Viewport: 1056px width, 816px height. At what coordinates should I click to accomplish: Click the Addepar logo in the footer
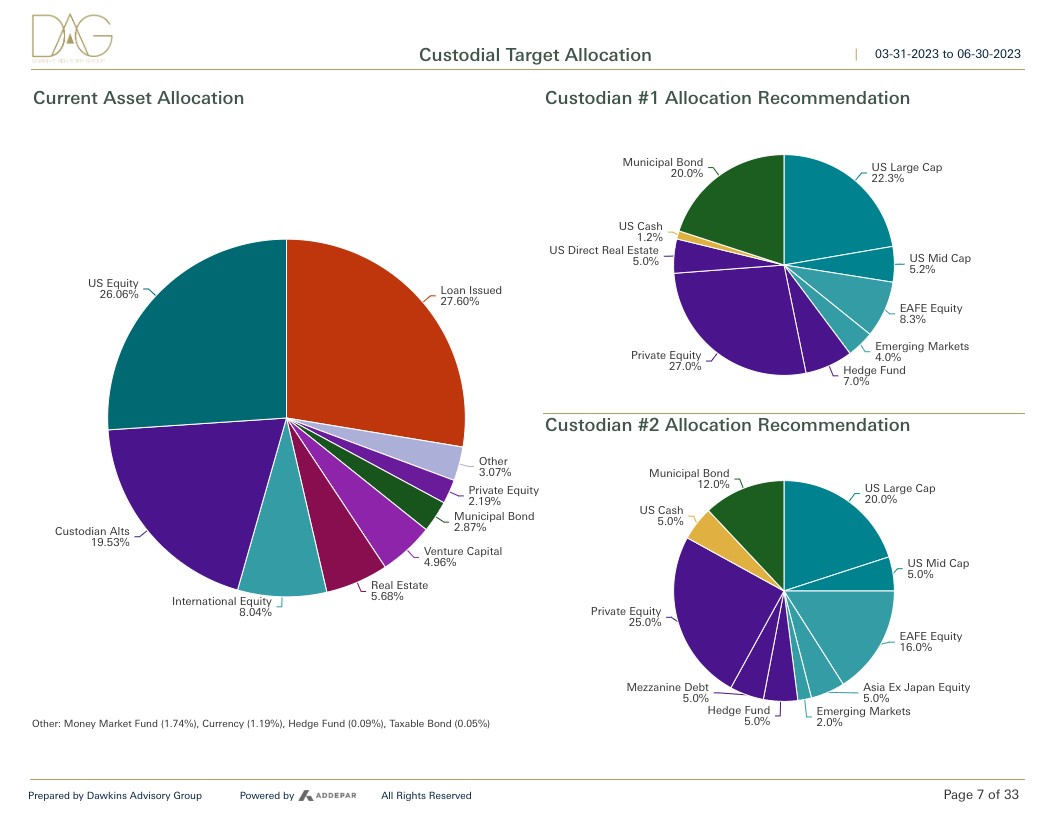(x=327, y=795)
